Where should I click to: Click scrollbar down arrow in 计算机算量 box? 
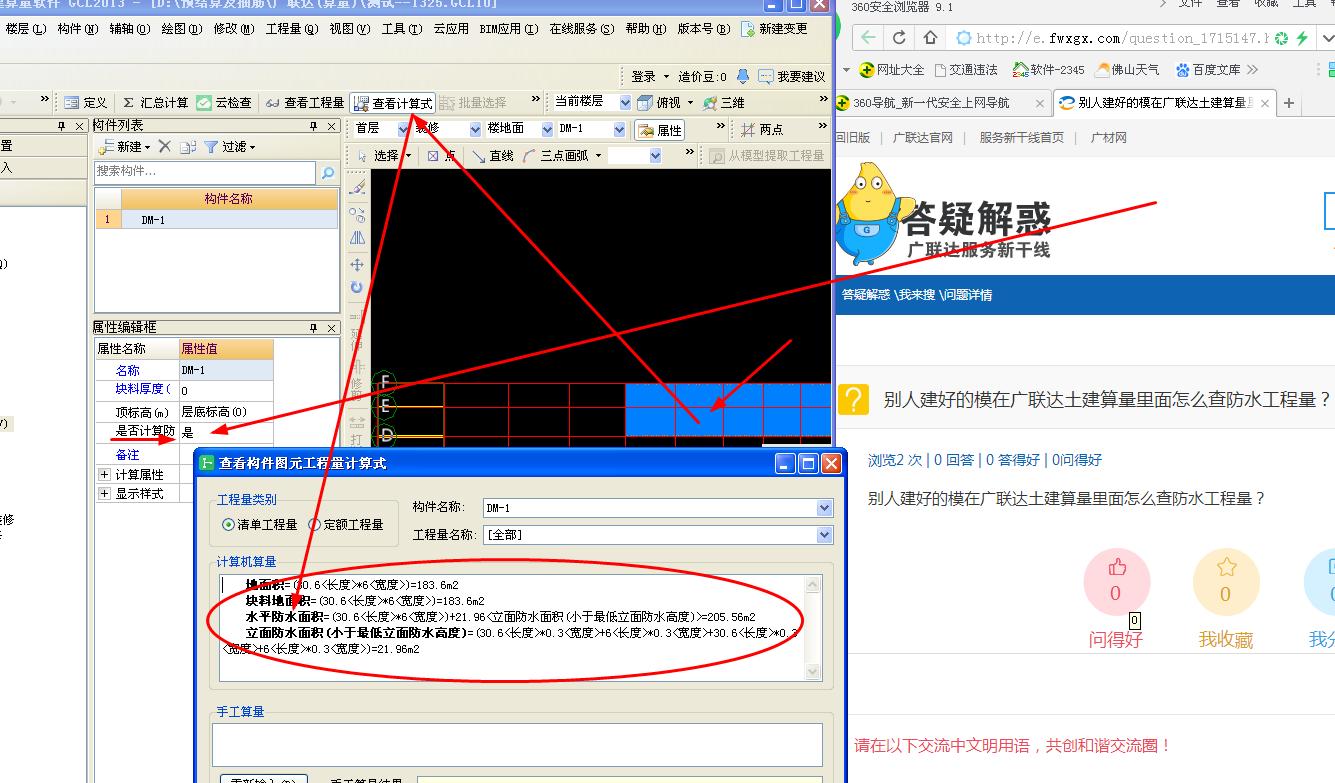(813, 673)
